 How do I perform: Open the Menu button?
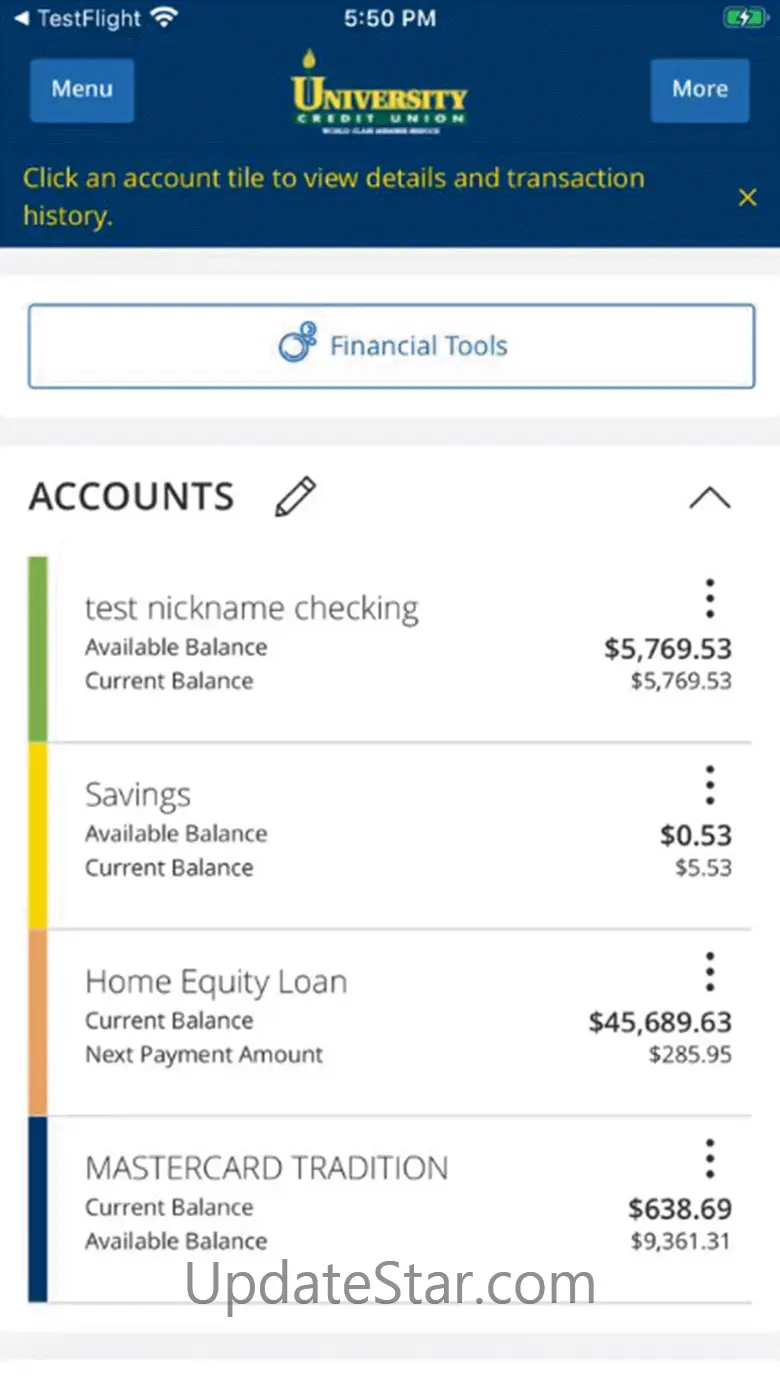point(82,90)
